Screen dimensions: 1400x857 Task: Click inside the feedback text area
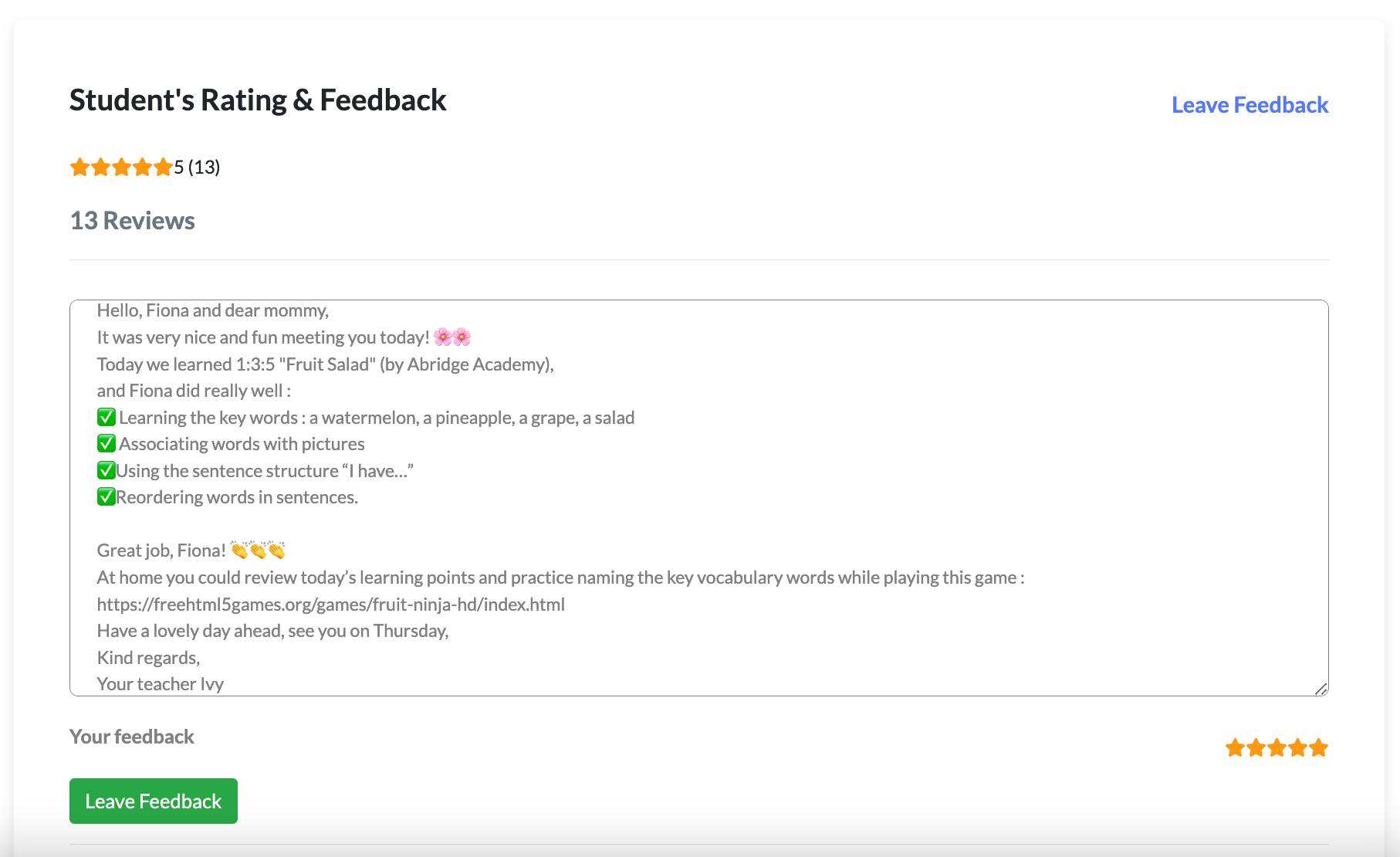[695, 494]
